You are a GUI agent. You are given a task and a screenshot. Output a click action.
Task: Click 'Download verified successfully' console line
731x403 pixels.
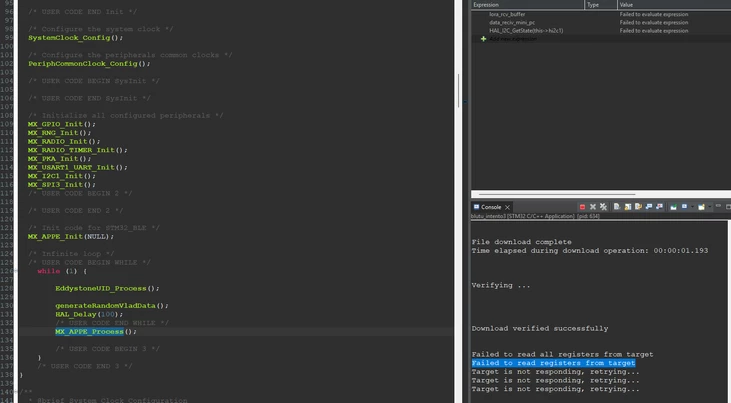pos(540,328)
